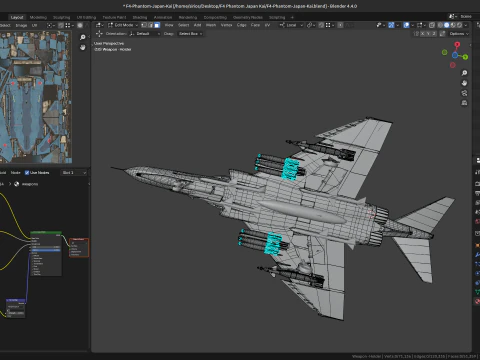Screen dimensions: 480x360
Task: Select the green-header shader node
Action: click(x=46, y=253)
